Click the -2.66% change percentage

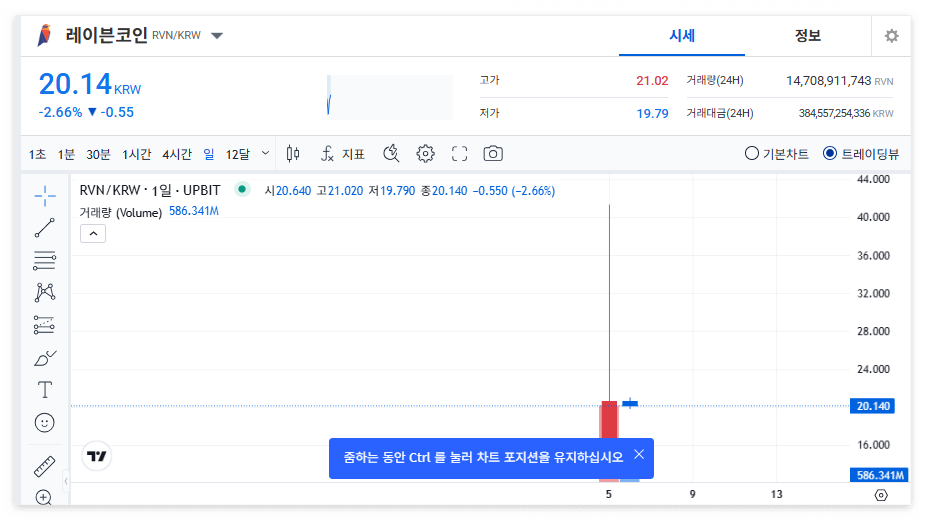(60, 112)
